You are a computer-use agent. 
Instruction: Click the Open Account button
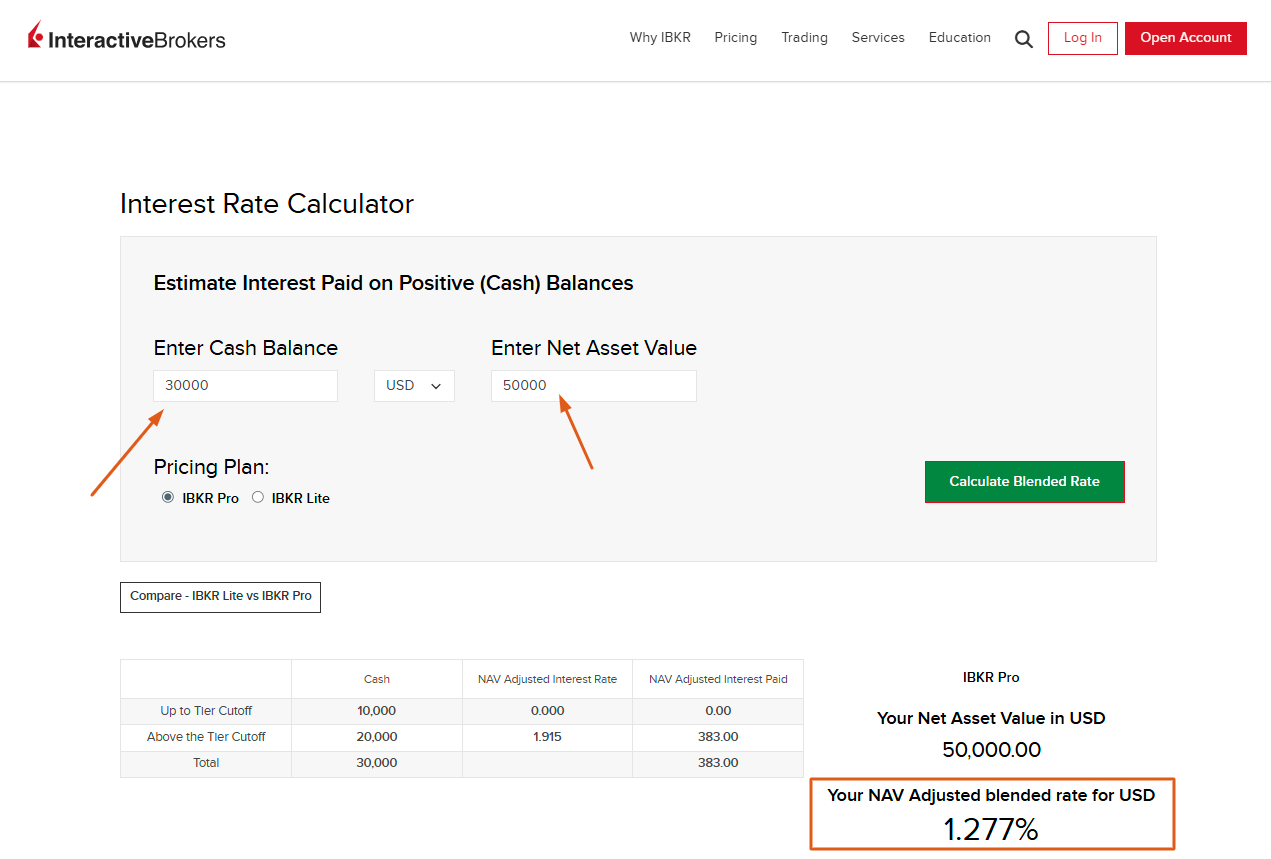click(x=1186, y=38)
